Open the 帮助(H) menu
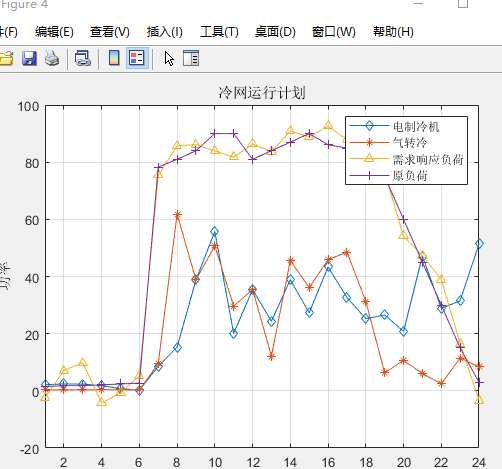The width and height of the screenshot is (502, 469). click(393, 32)
